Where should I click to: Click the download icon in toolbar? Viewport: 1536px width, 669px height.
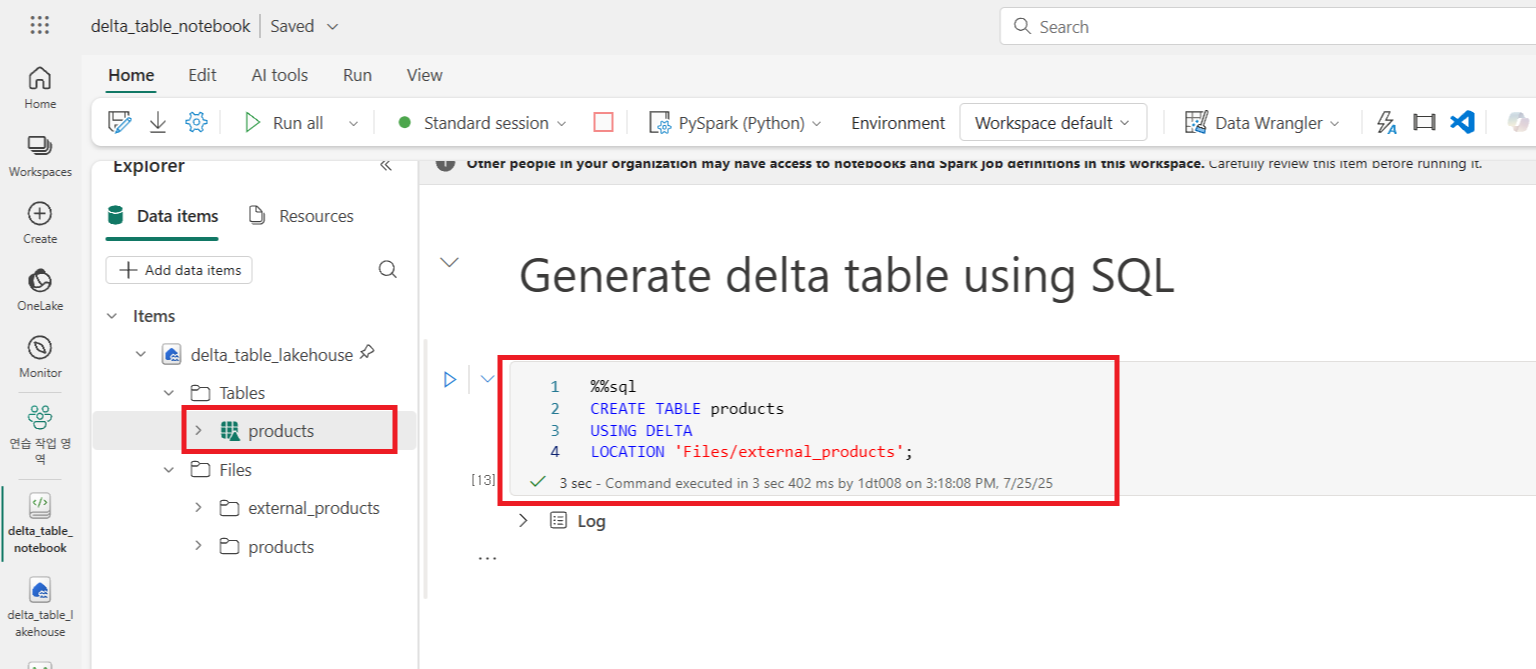click(158, 122)
